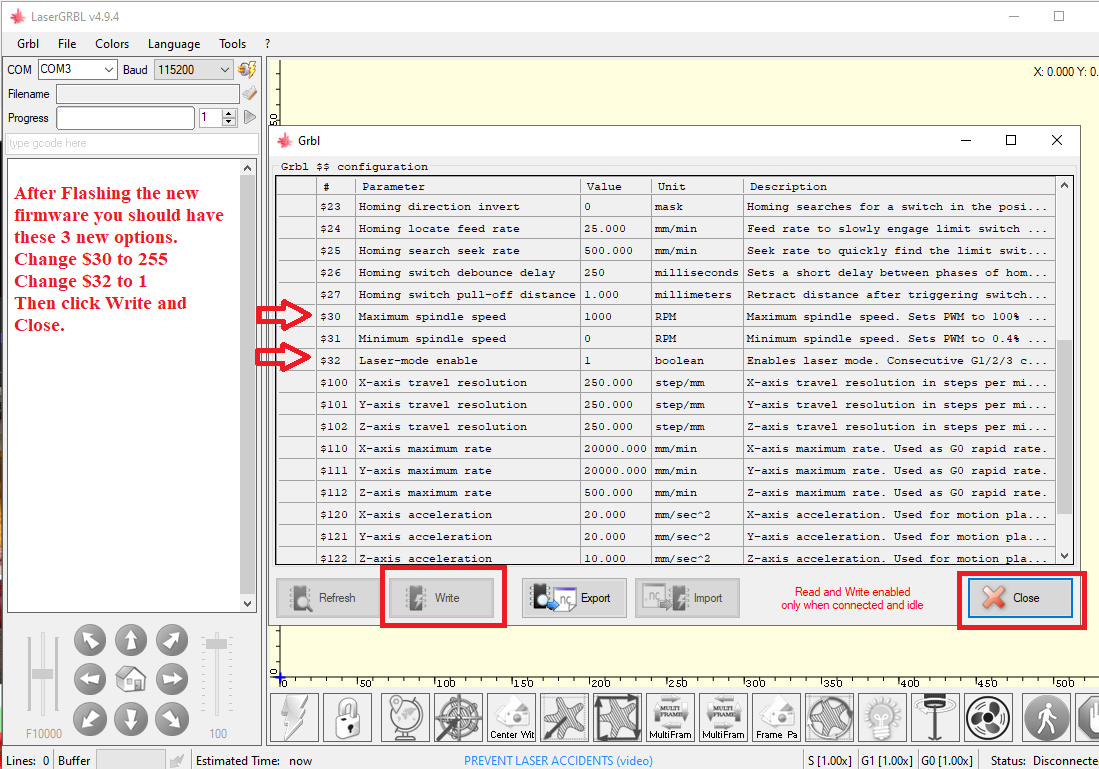Trigger homing with the globe icon

tap(403, 718)
